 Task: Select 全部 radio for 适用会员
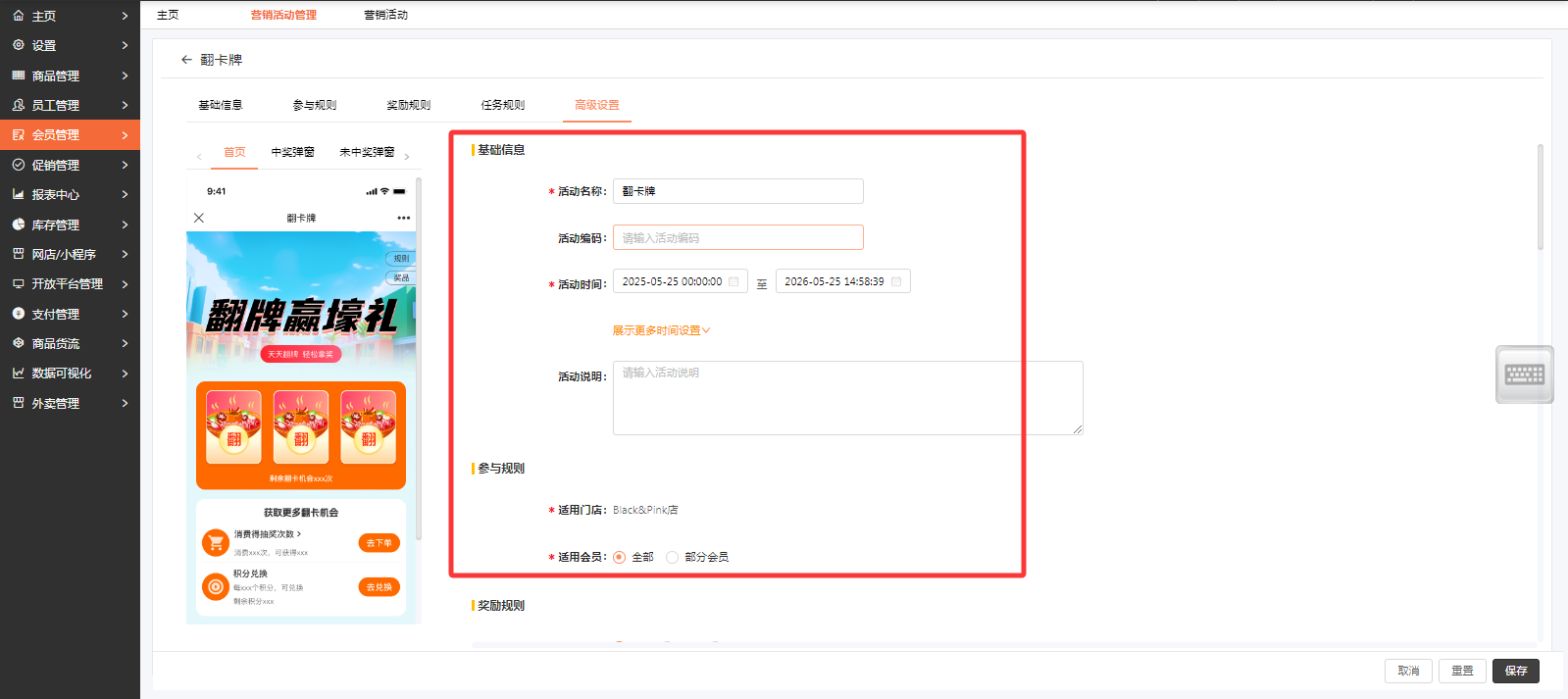619,557
